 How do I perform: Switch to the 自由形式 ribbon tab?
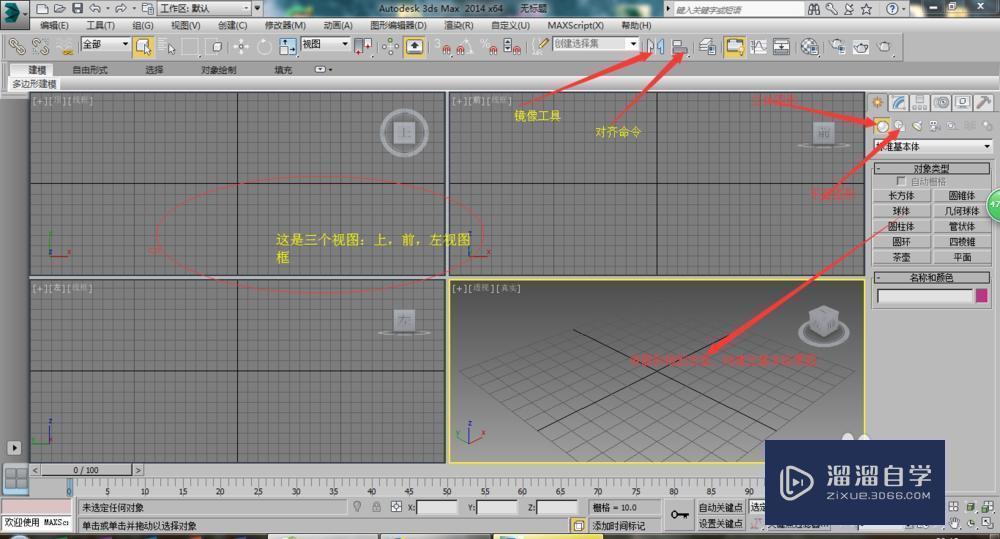click(90, 70)
